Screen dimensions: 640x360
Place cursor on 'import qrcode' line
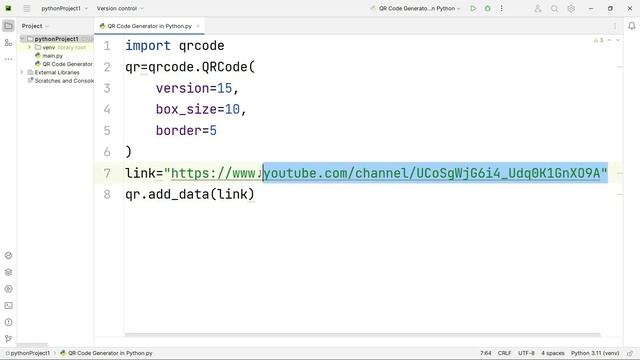coord(175,46)
